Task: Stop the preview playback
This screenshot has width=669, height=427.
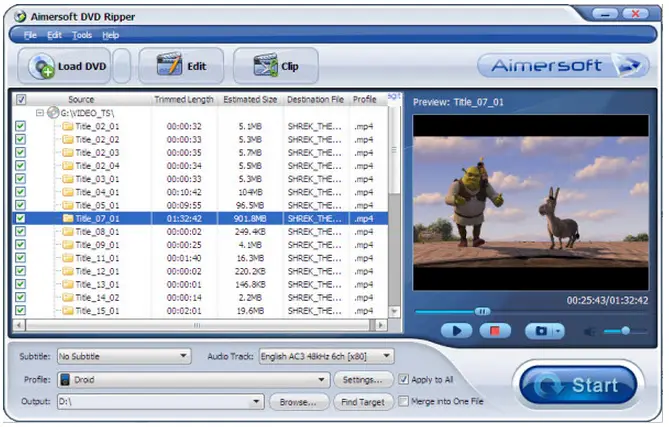Action: click(x=495, y=331)
